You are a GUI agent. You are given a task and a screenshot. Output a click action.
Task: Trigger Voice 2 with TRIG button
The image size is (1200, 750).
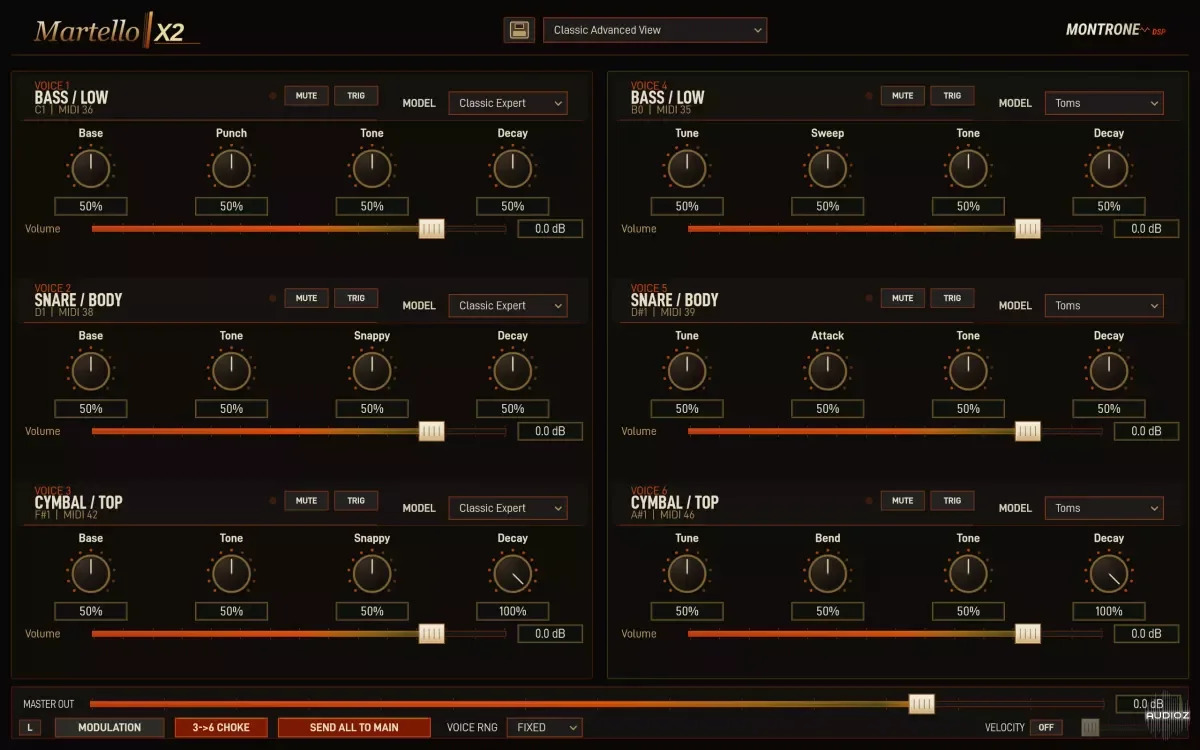coord(356,298)
